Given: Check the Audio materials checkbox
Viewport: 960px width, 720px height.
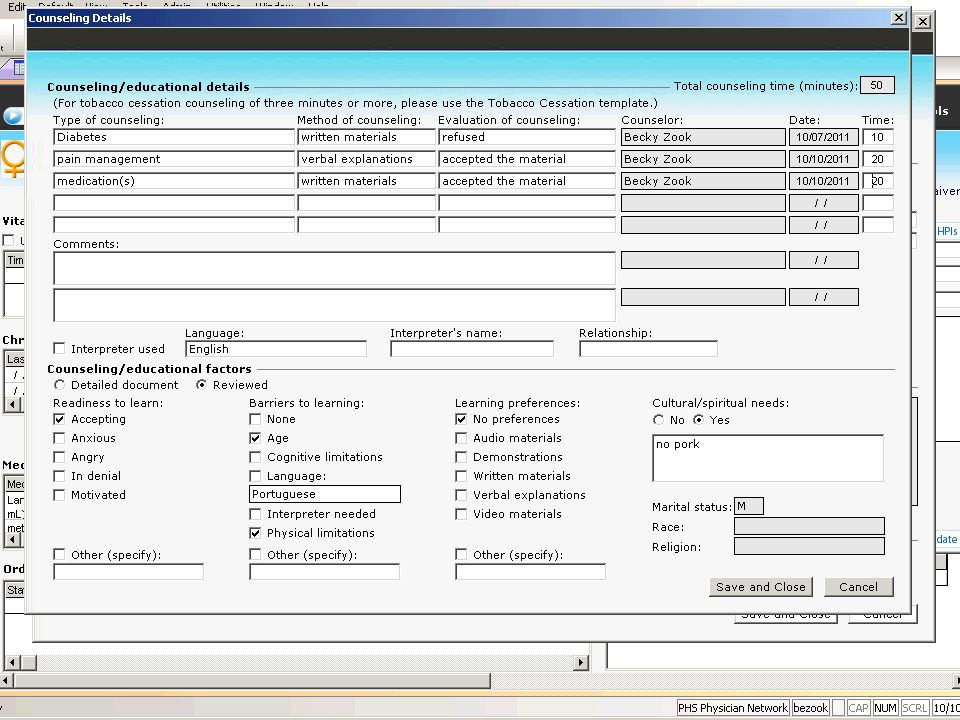Looking at the screenshot, I should click(x=461, y=438).
